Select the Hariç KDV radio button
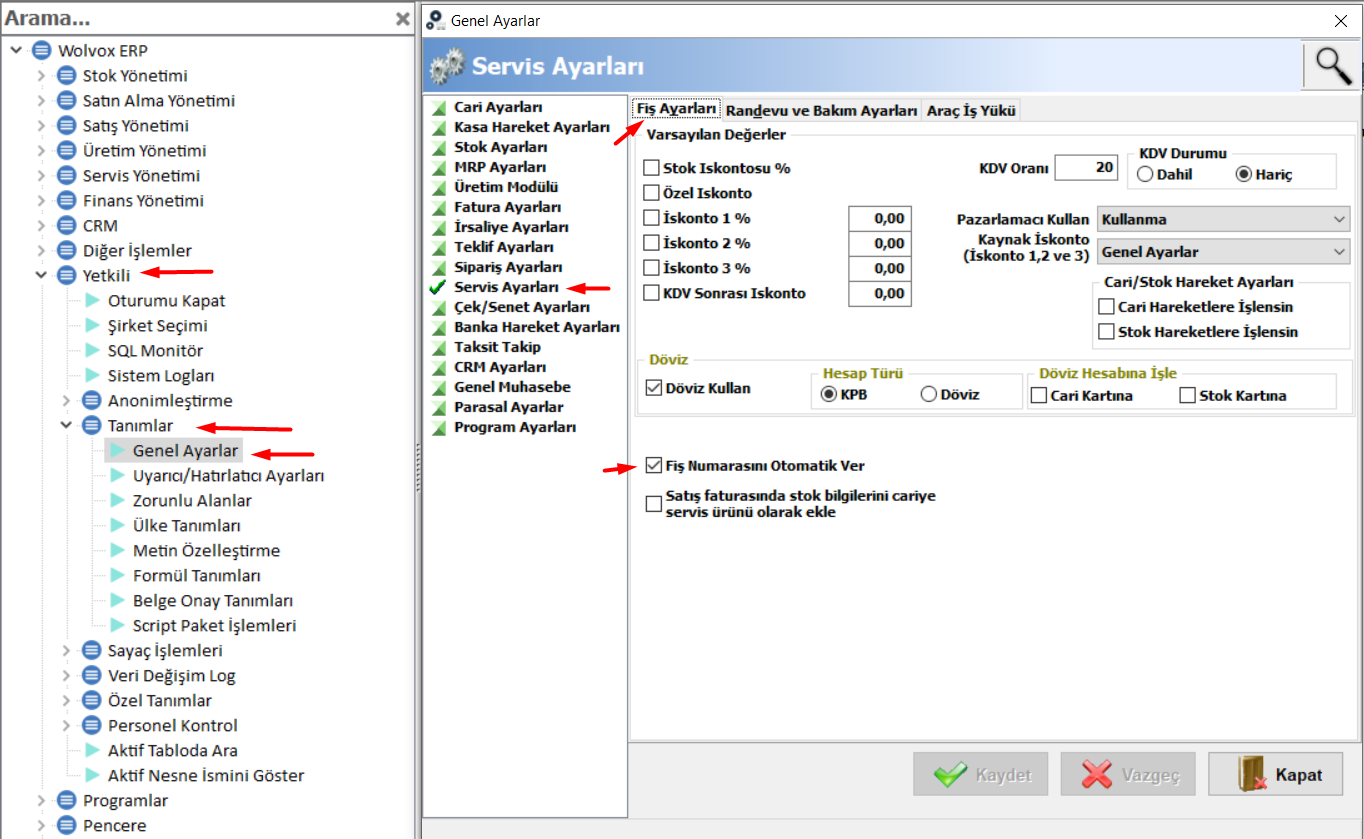The image size is (1364, 839). click(1245, 174)
